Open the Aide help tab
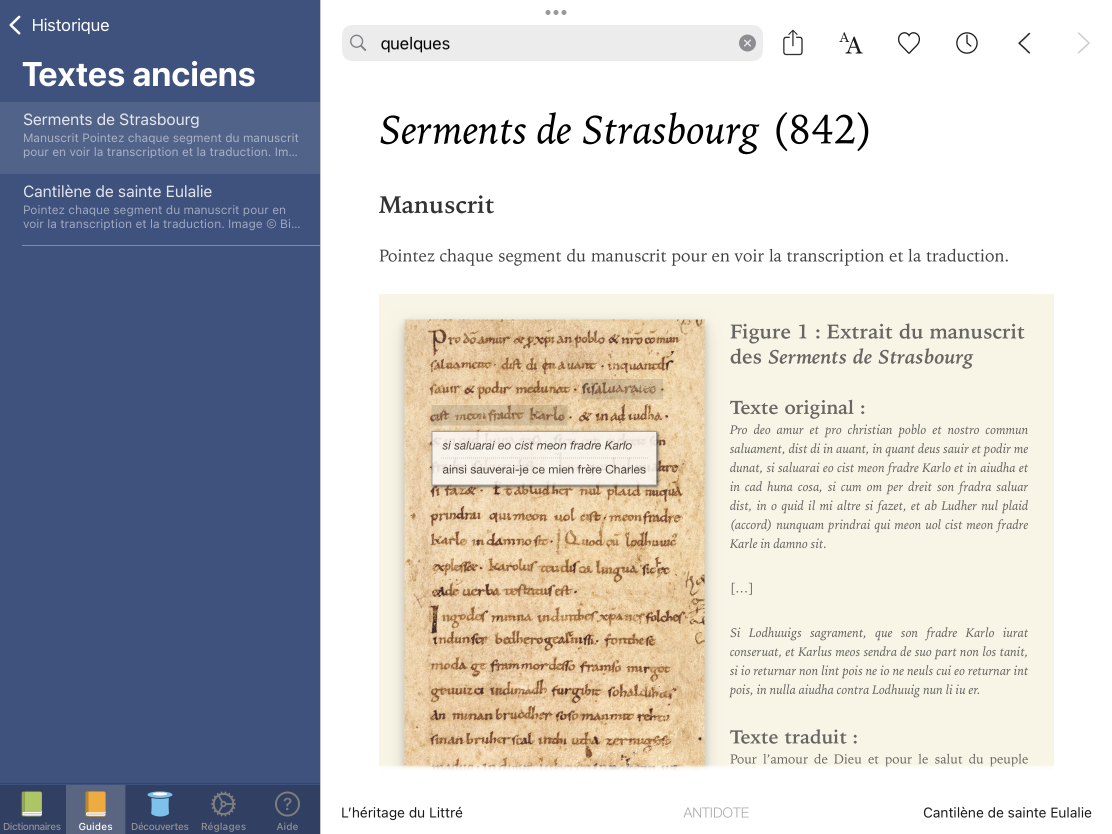Viewport: 1112px width, 834px height. (287, 810)
